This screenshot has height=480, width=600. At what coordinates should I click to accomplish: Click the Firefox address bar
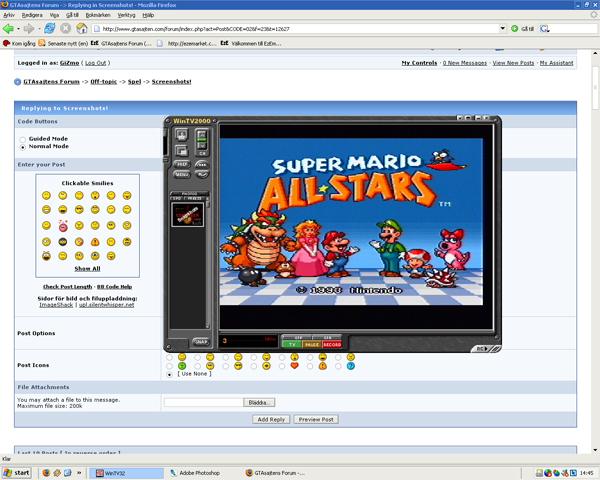pos(300,28)
